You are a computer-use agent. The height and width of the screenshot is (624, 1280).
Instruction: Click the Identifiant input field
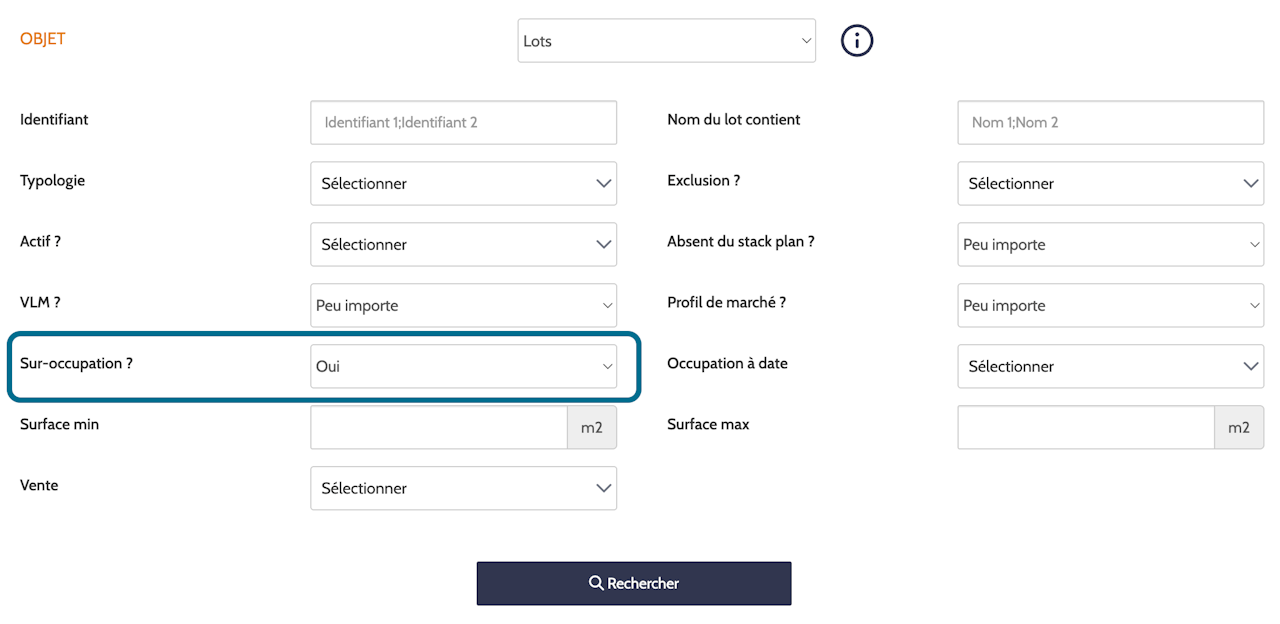pos(463,122)
